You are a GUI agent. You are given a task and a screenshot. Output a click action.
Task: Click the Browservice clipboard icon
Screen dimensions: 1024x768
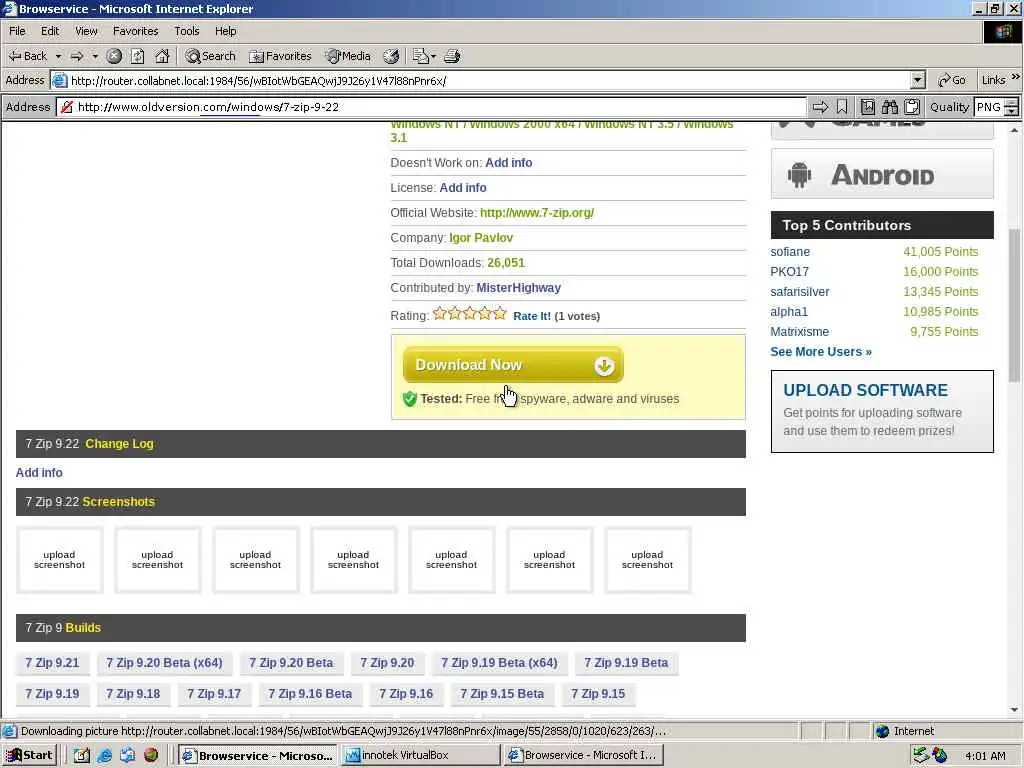tap(912, 107)
